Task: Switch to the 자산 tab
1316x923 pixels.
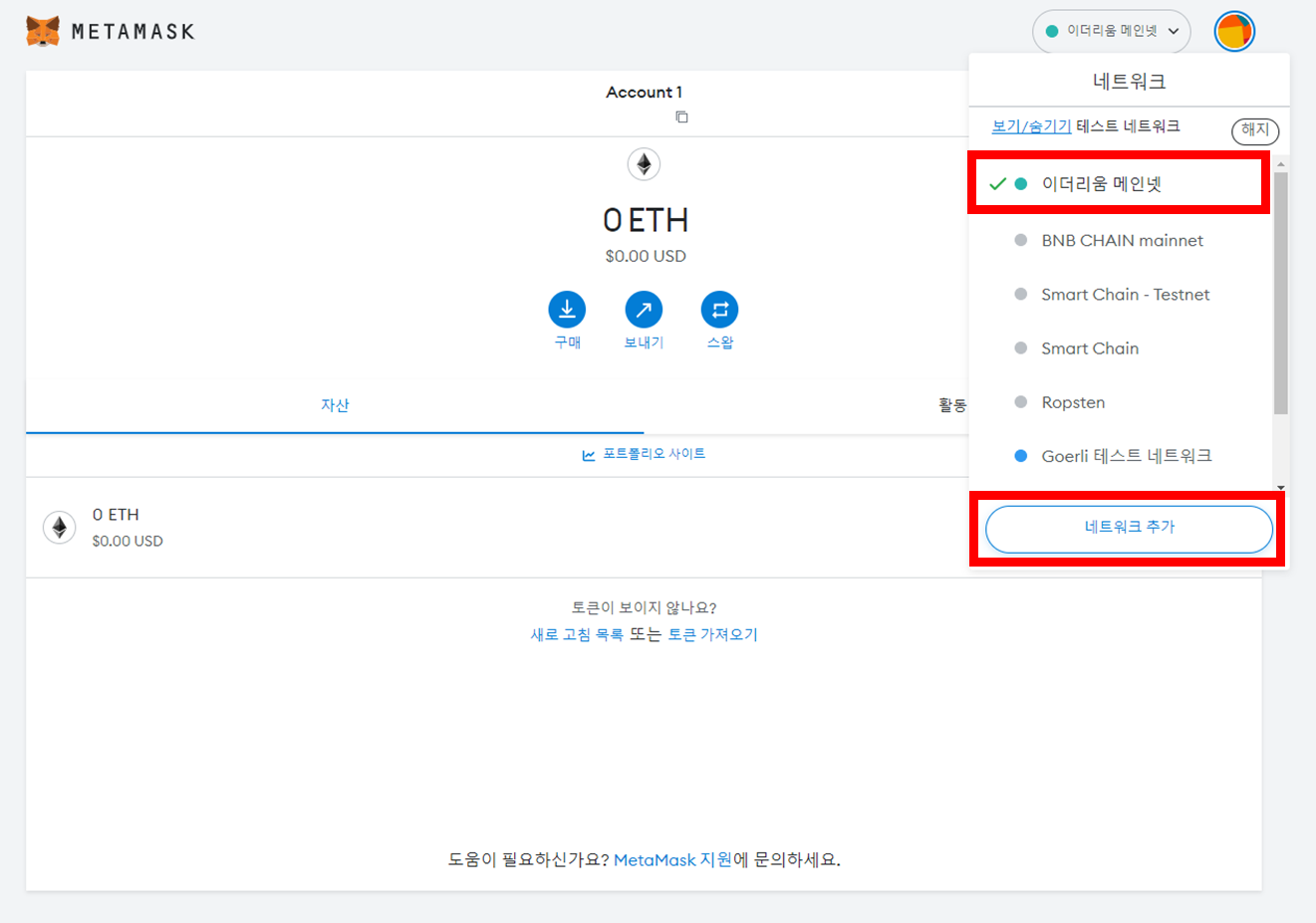Action: click(335, 405)
